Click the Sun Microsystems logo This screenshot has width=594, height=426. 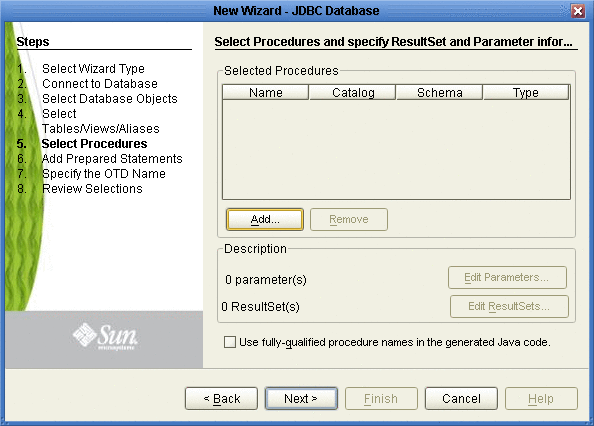(105, 337)
